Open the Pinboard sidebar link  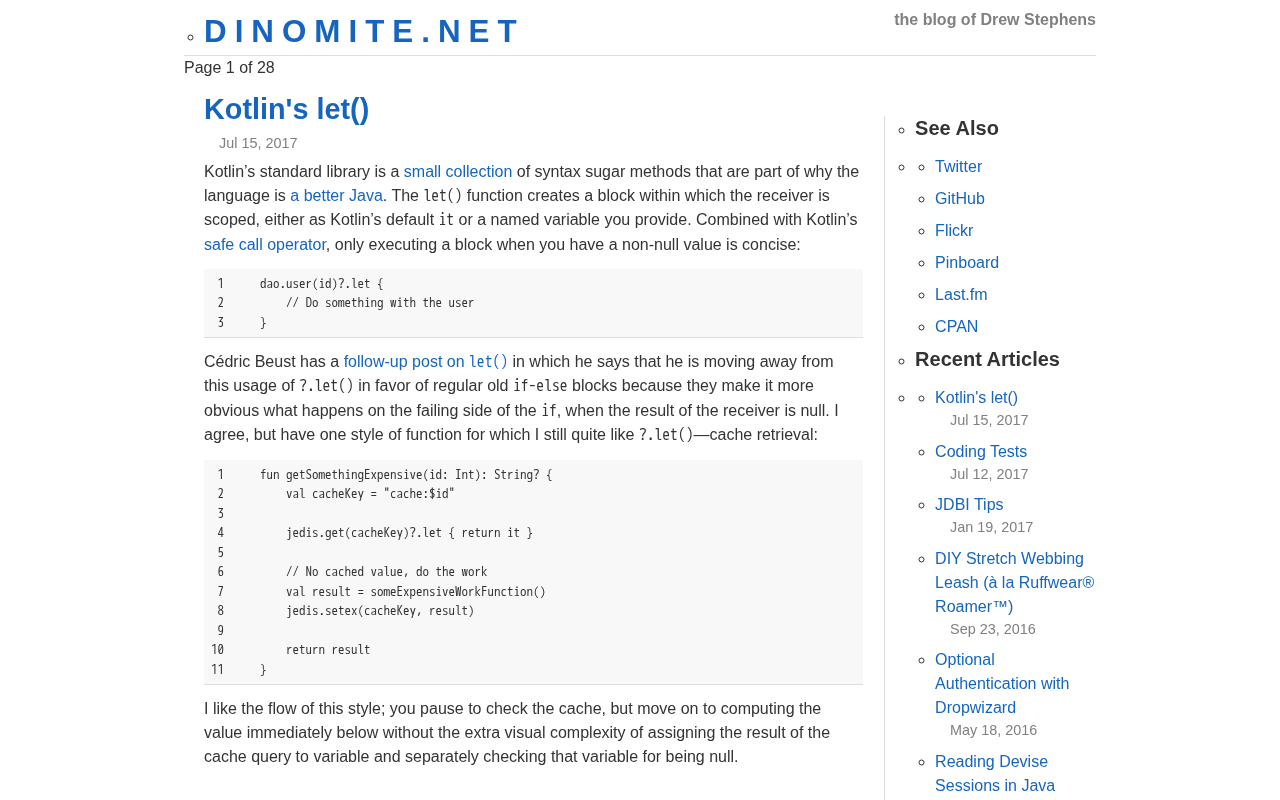(x=967, y=262)
